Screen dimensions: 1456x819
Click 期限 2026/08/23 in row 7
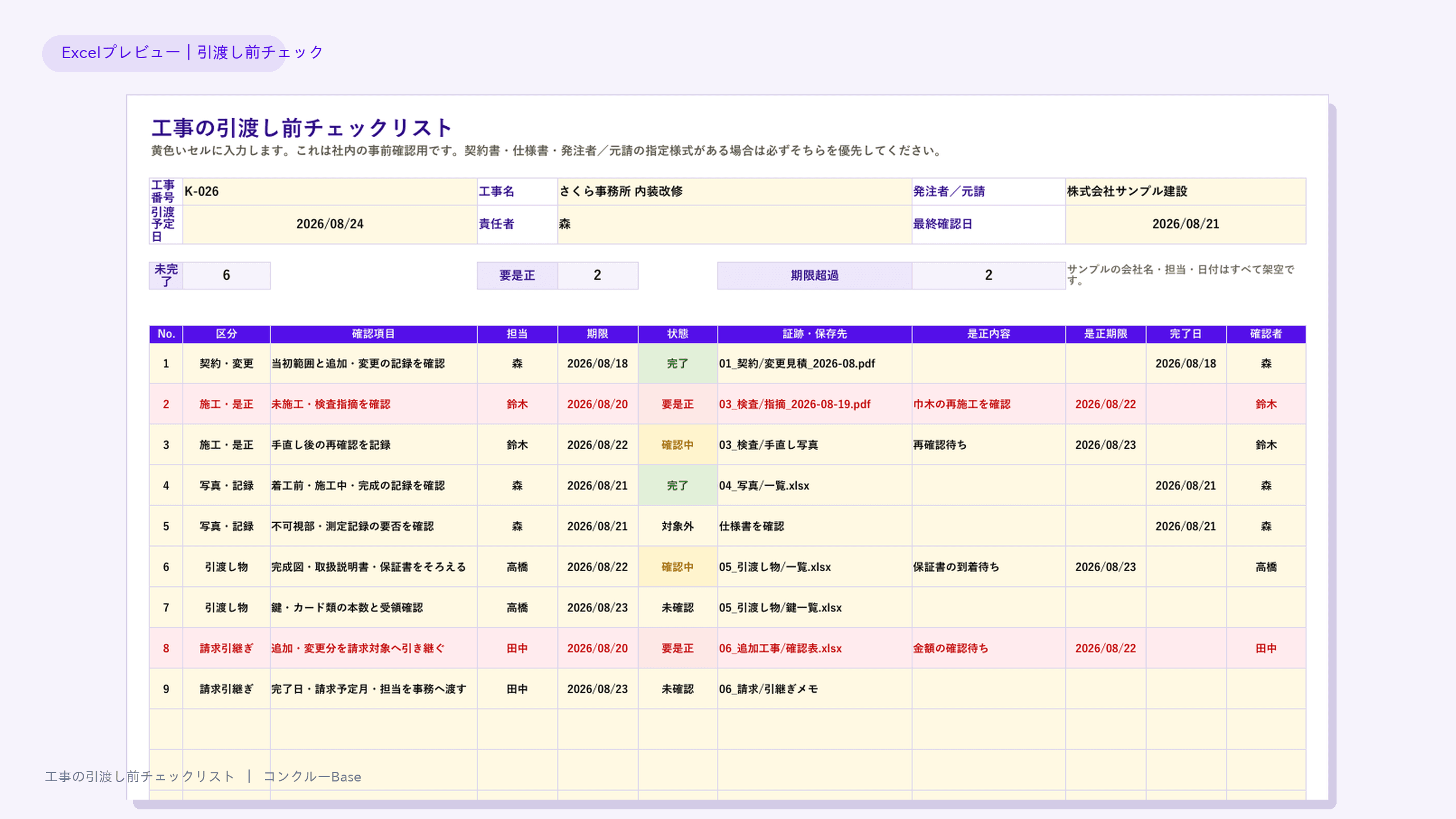tap(597, 607)
